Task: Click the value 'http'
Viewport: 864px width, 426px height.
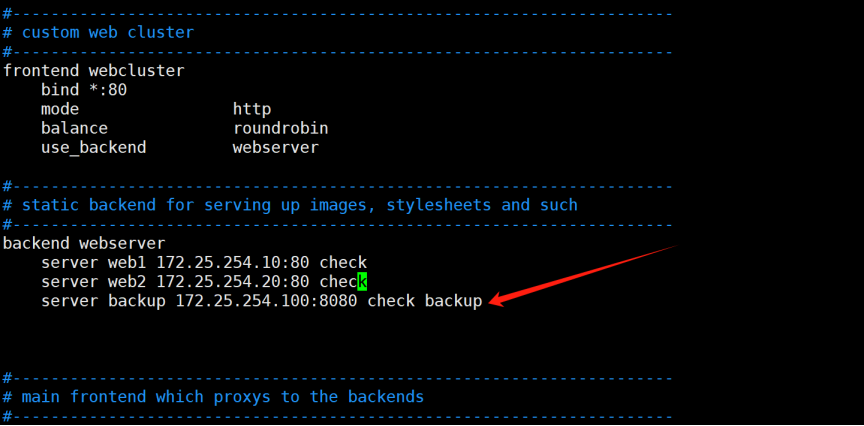Action: (252, 110)
